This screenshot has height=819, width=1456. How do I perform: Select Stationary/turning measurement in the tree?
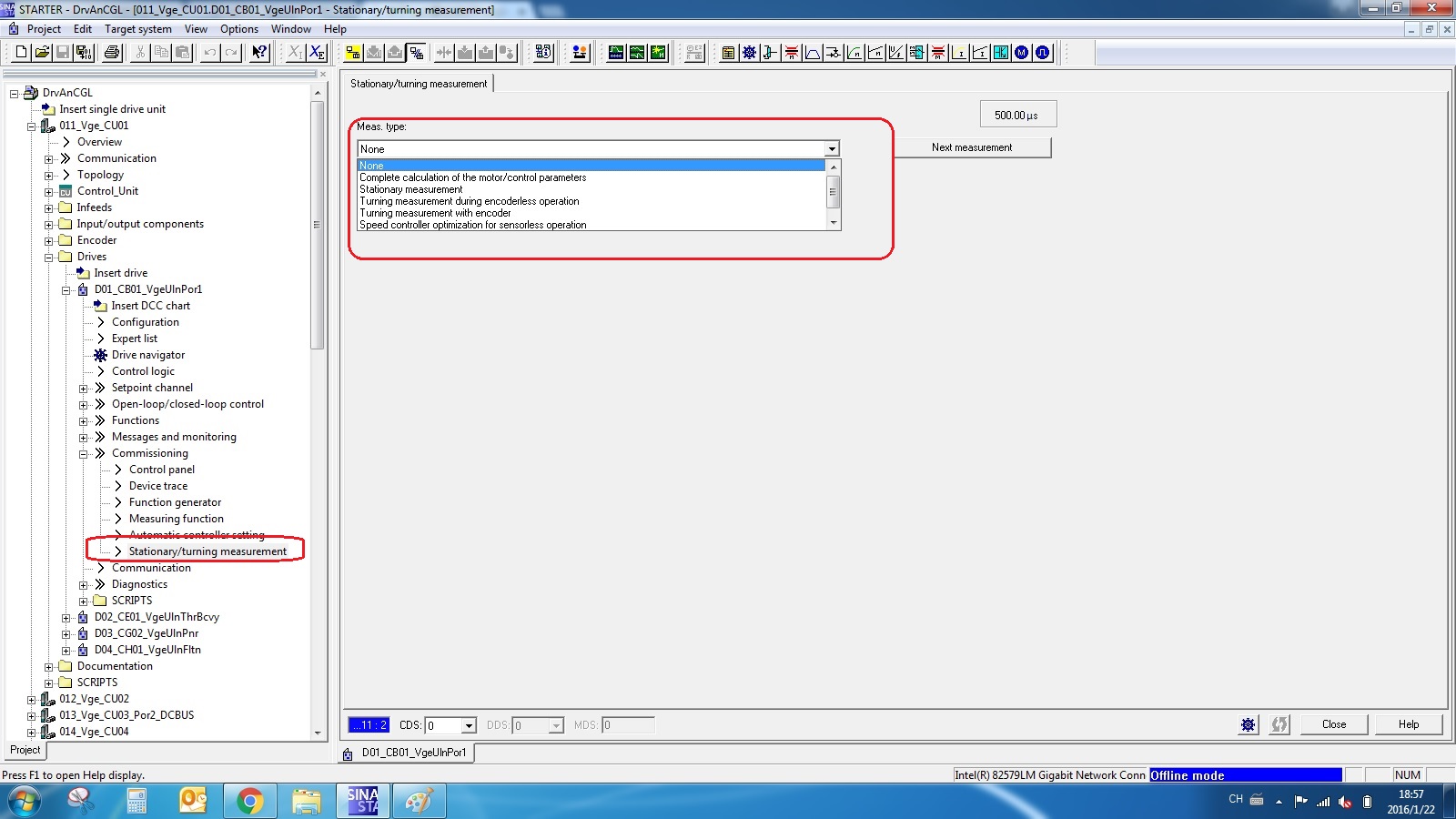tap(207, 551)
